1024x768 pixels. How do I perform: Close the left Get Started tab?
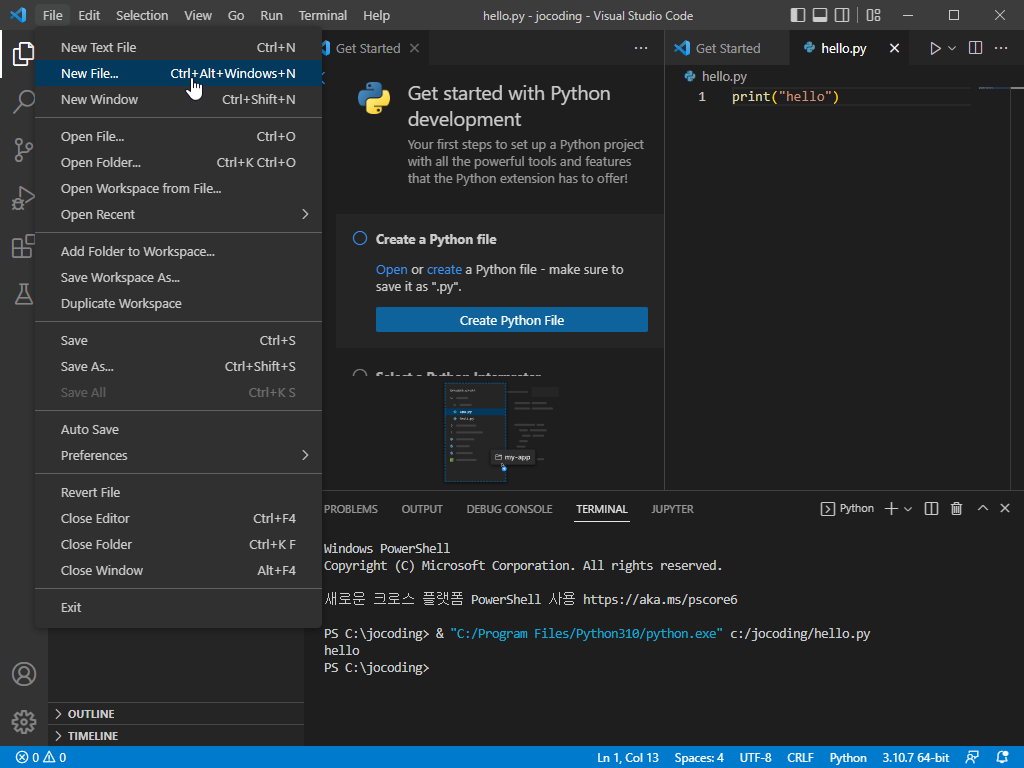click(414, 48)
